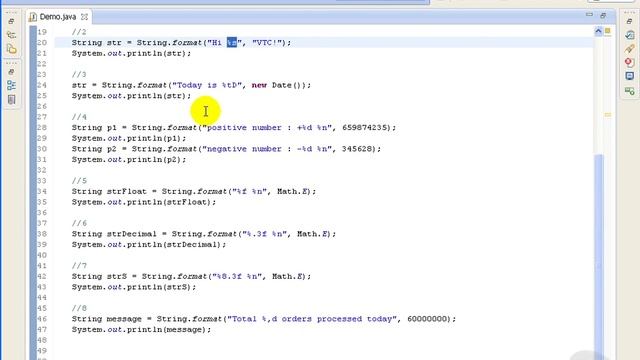Click println(strS) on line 43
This screenshot has width=640, height=360.
coord(133,287)
